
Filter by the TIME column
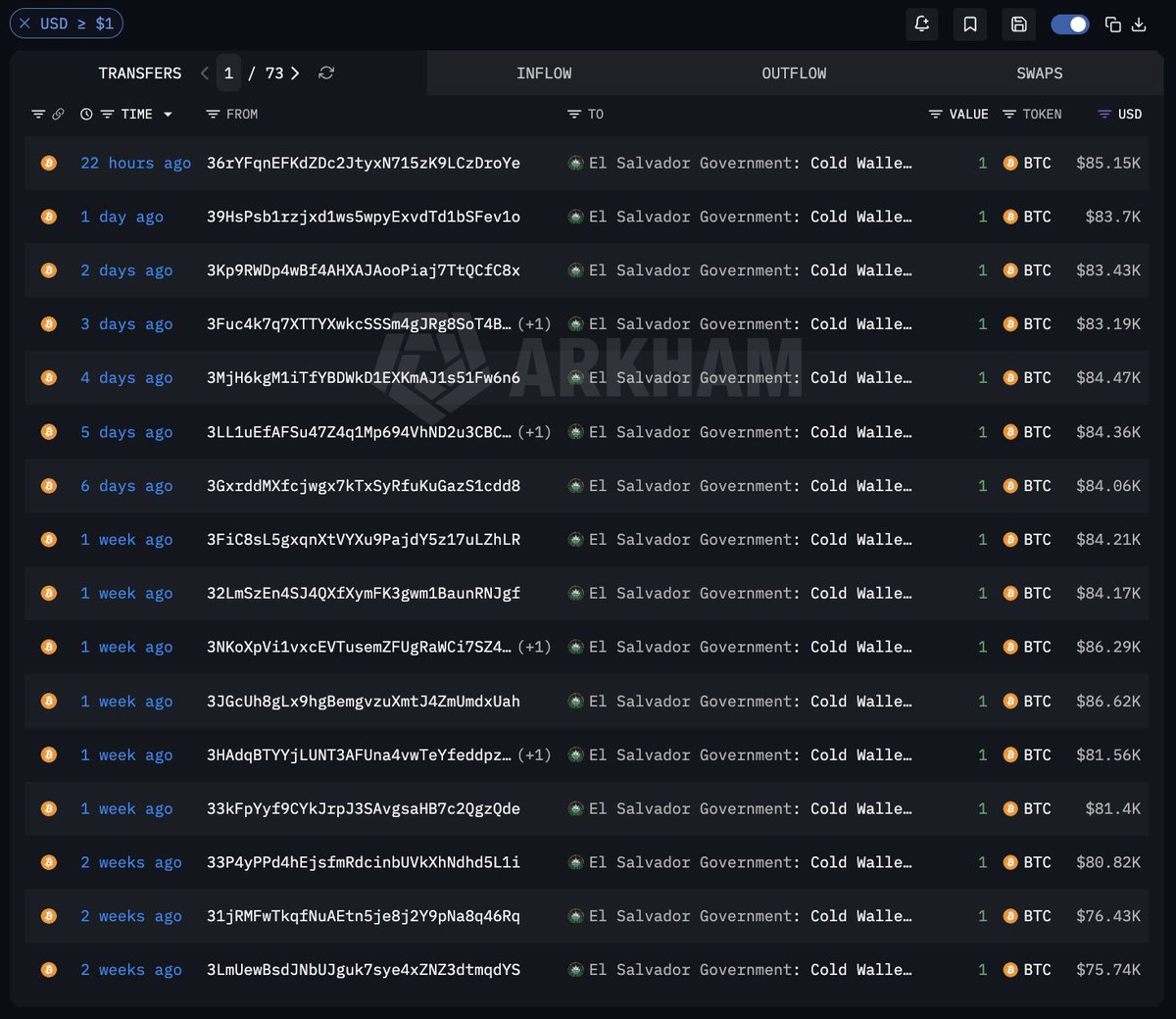click(107, 115)
